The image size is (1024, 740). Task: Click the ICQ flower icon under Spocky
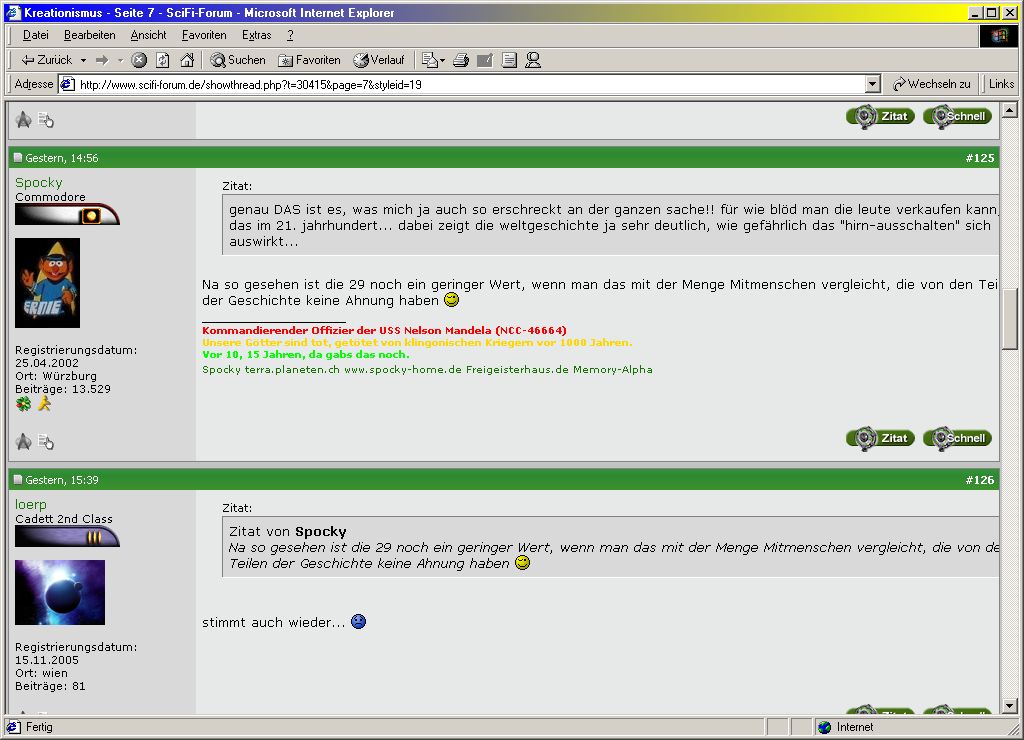pos(23,404)
